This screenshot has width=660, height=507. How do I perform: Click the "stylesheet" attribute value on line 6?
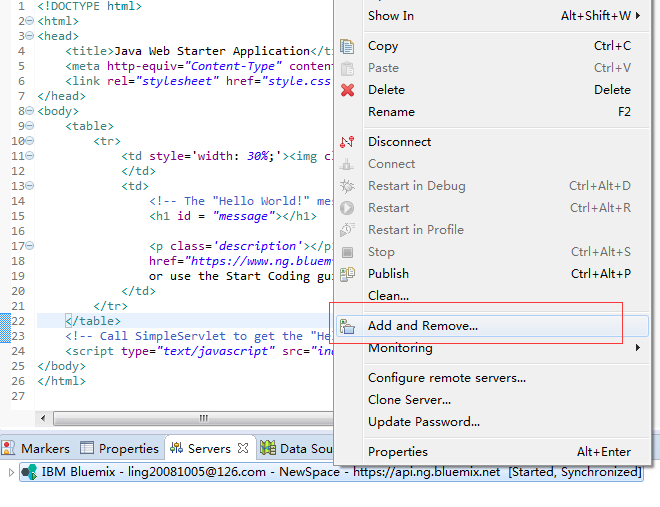177,81
